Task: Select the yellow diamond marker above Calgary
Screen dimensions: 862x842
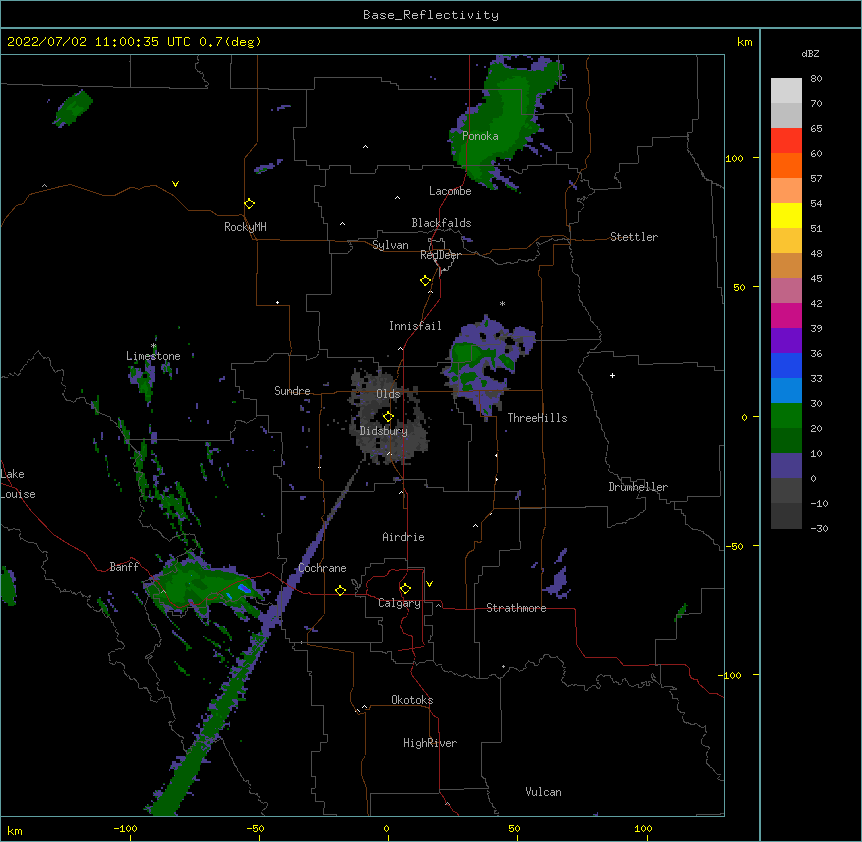Action: click(x=405, y=589)
